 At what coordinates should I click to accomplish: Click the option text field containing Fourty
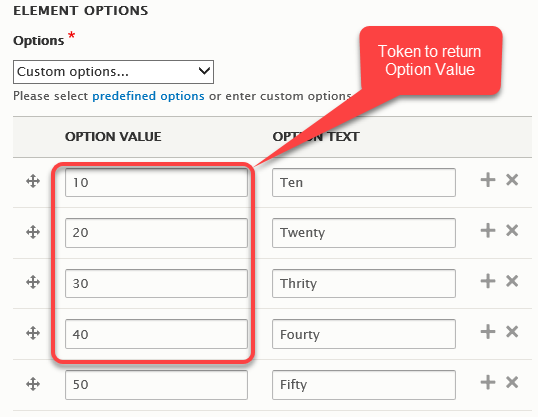(x=364, y=334)
